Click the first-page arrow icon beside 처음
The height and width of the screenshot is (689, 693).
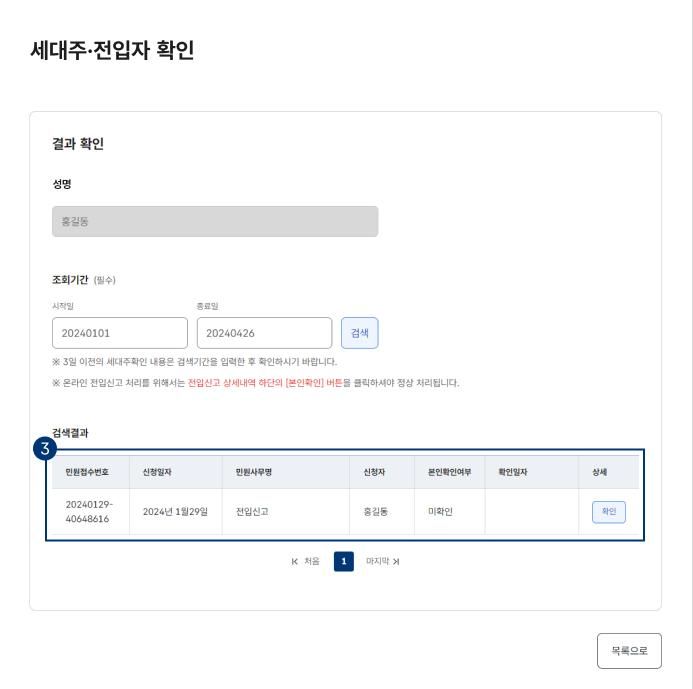(295, 562)
